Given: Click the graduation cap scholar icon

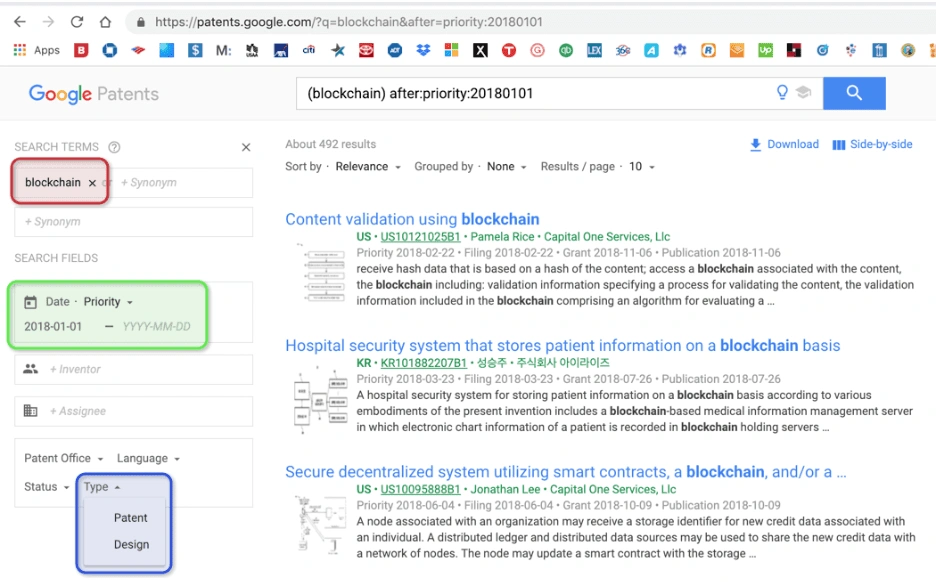Looking at the screenshot, I should pos(803,93).
